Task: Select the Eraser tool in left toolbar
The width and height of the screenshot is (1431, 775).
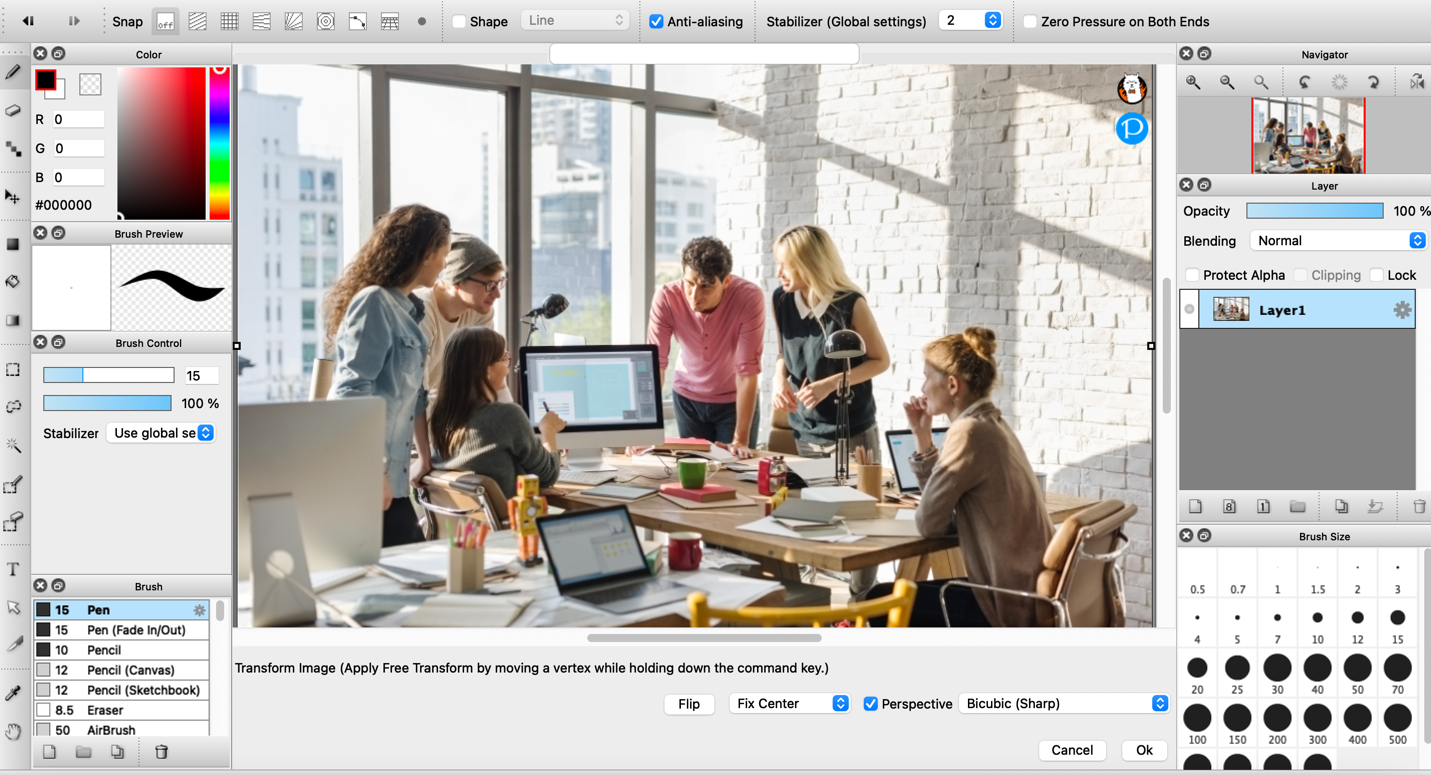Action: coord(13,110)
